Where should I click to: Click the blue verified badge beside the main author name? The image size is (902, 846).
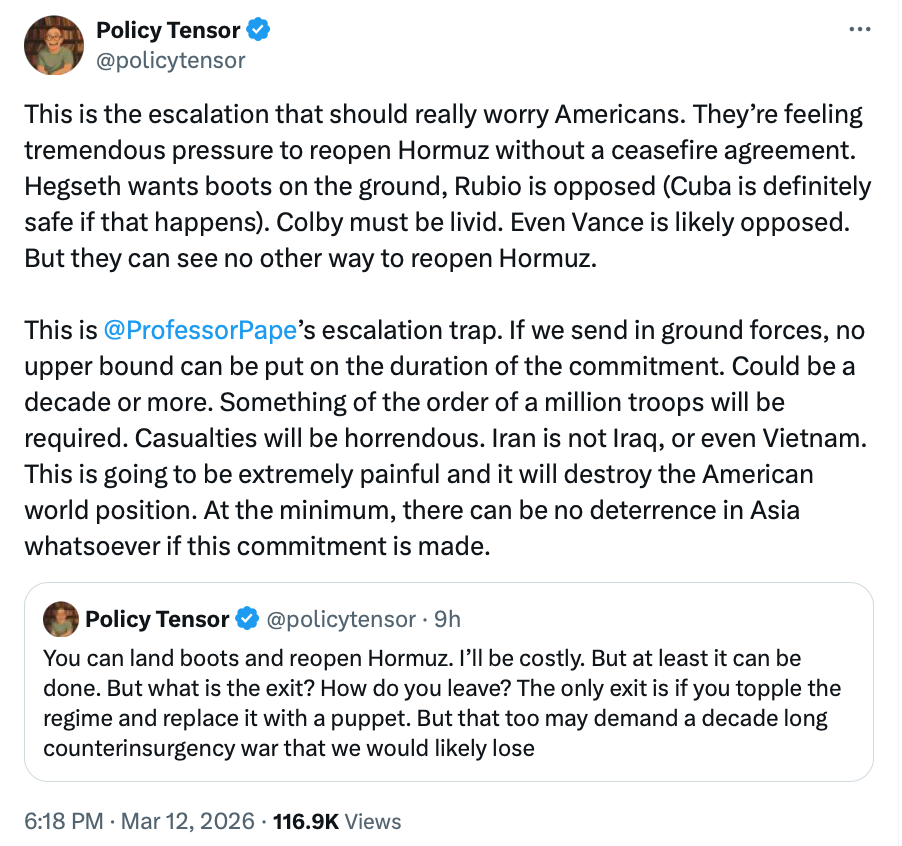tap(259, 31)
